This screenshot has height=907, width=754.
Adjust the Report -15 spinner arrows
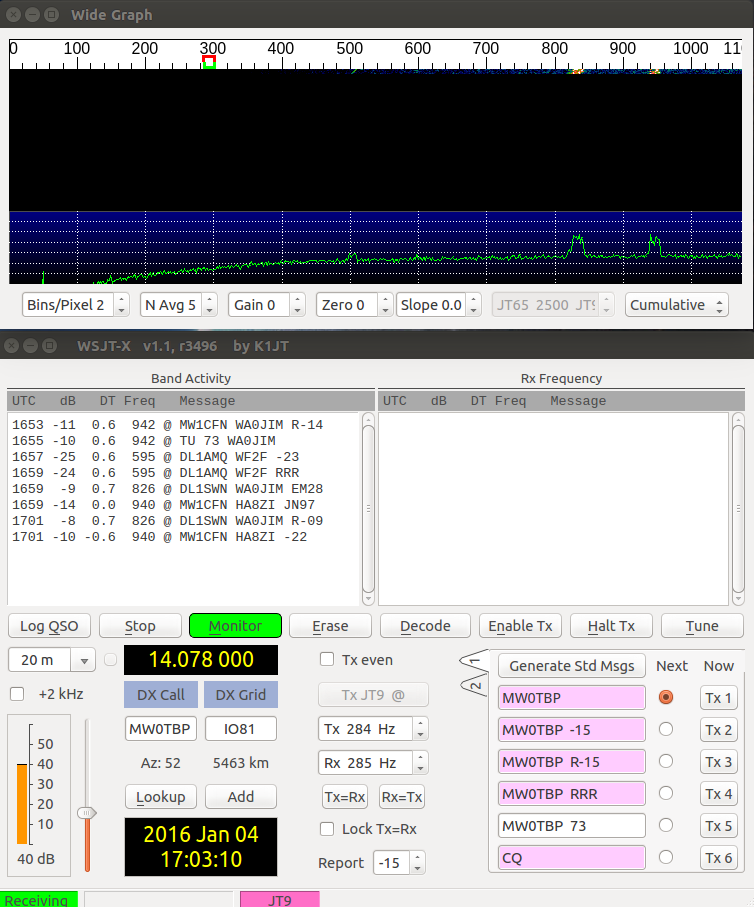(417, 863)
